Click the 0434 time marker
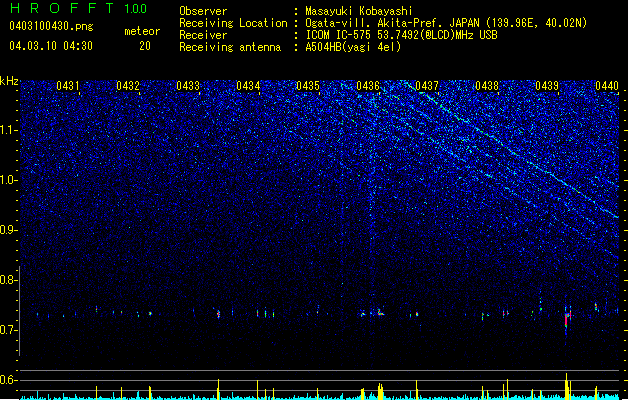 (x=248, y=86)
